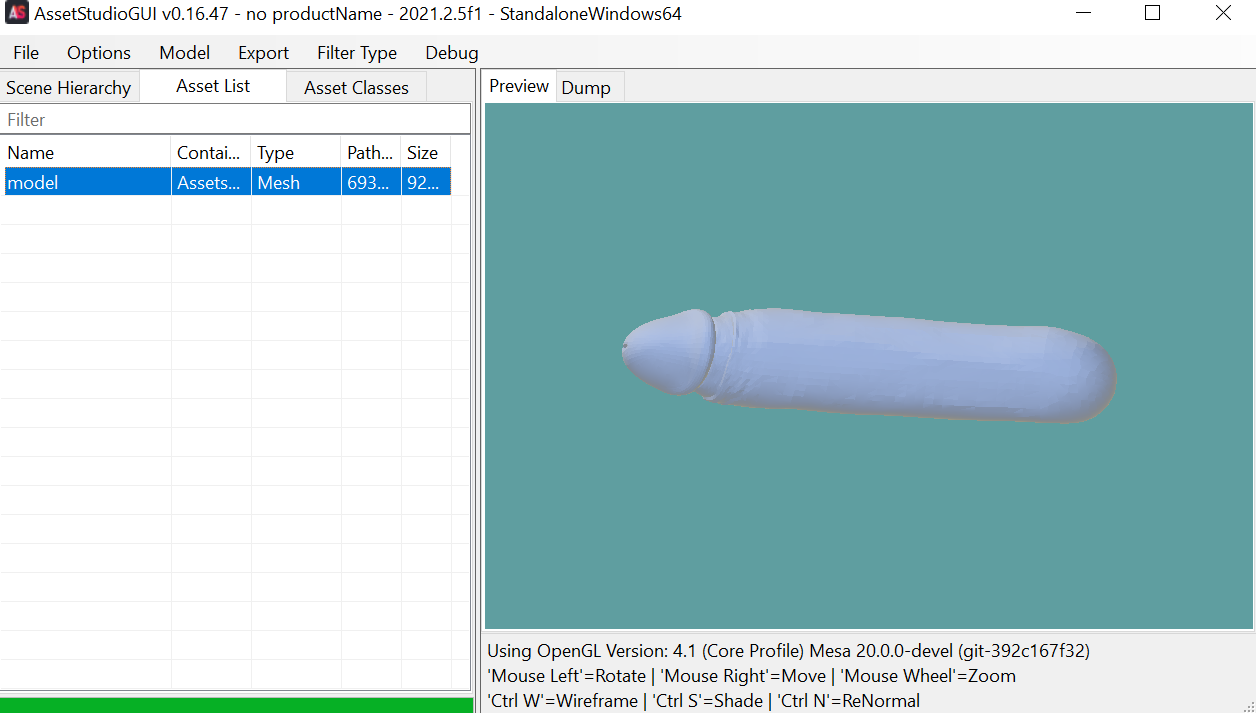The image size is (1256, 713).
Task: Open the Model menu
Action: (x=185, y=53)
